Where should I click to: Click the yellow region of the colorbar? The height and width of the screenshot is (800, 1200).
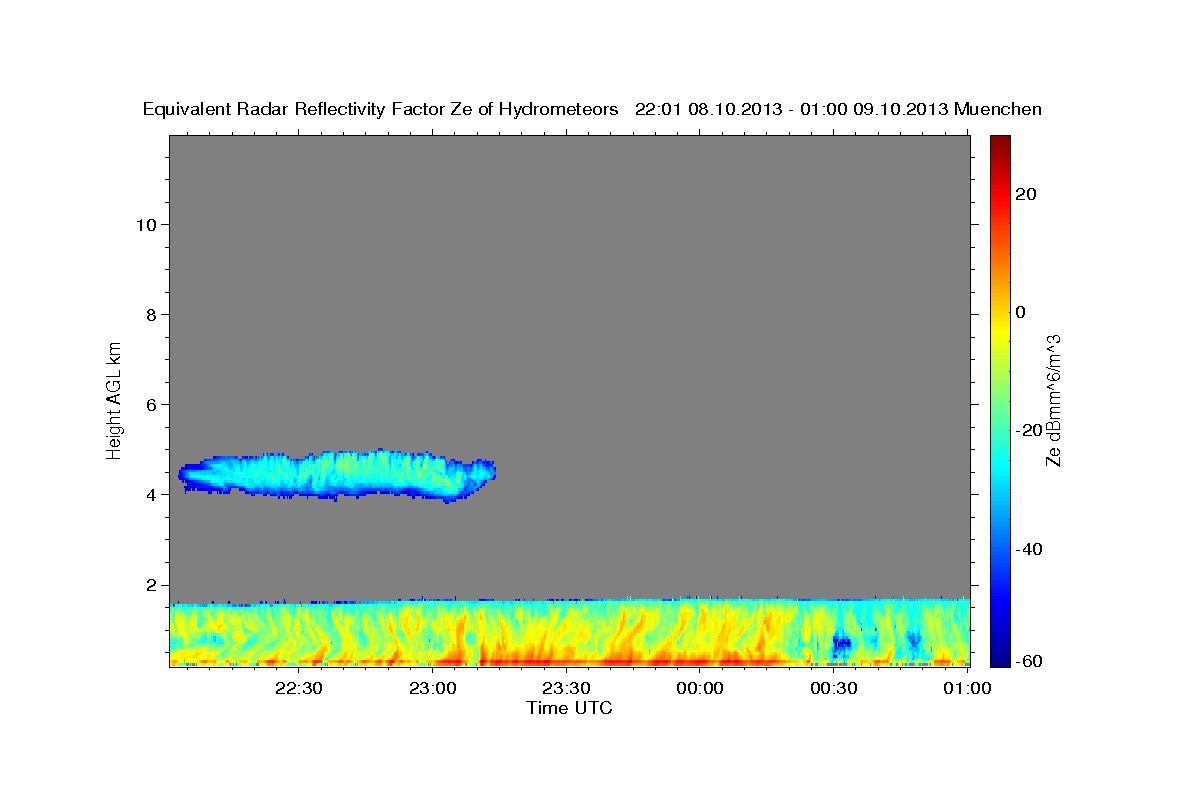pos(1000,330)
